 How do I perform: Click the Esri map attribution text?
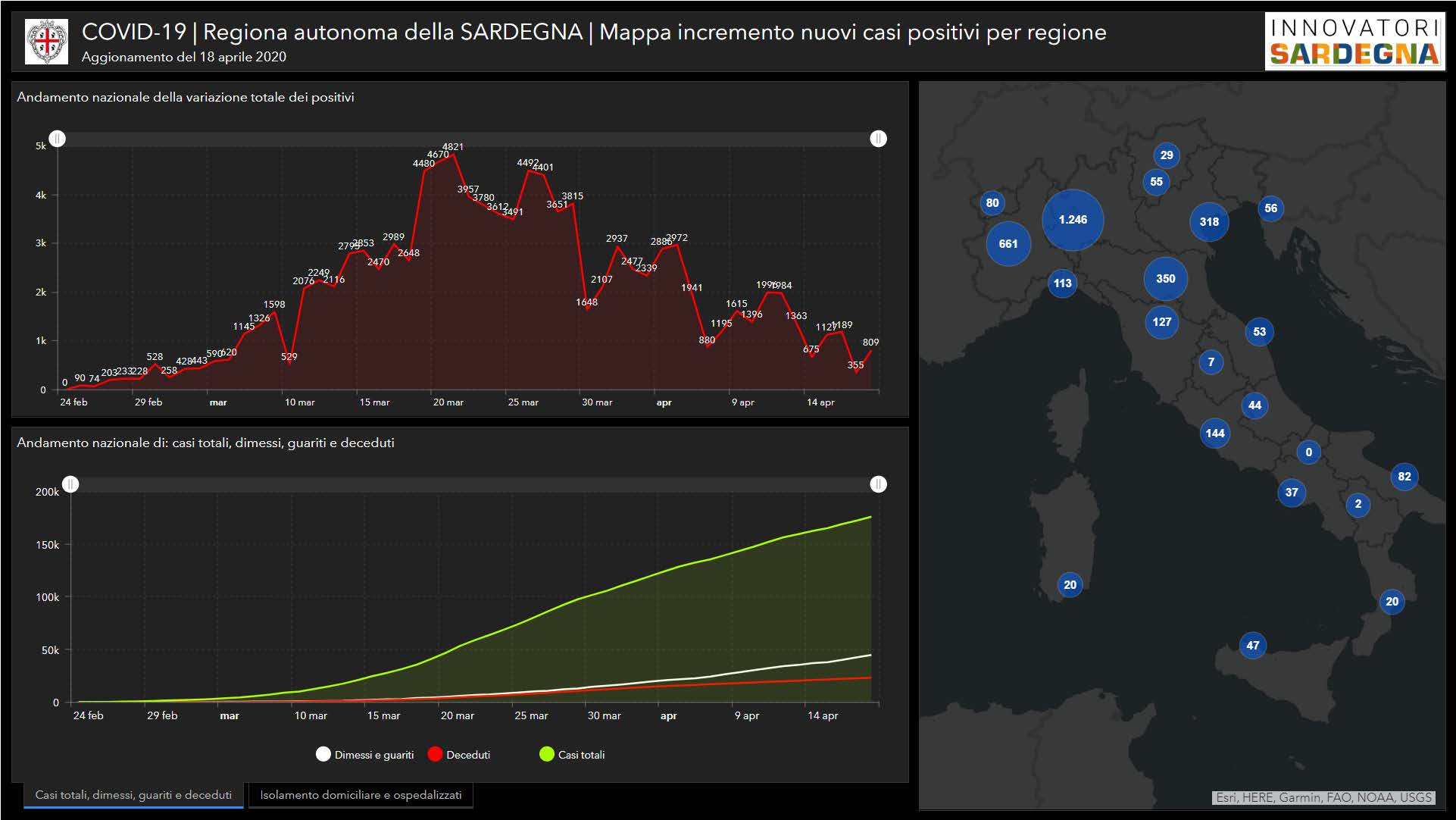[1323, 797]
